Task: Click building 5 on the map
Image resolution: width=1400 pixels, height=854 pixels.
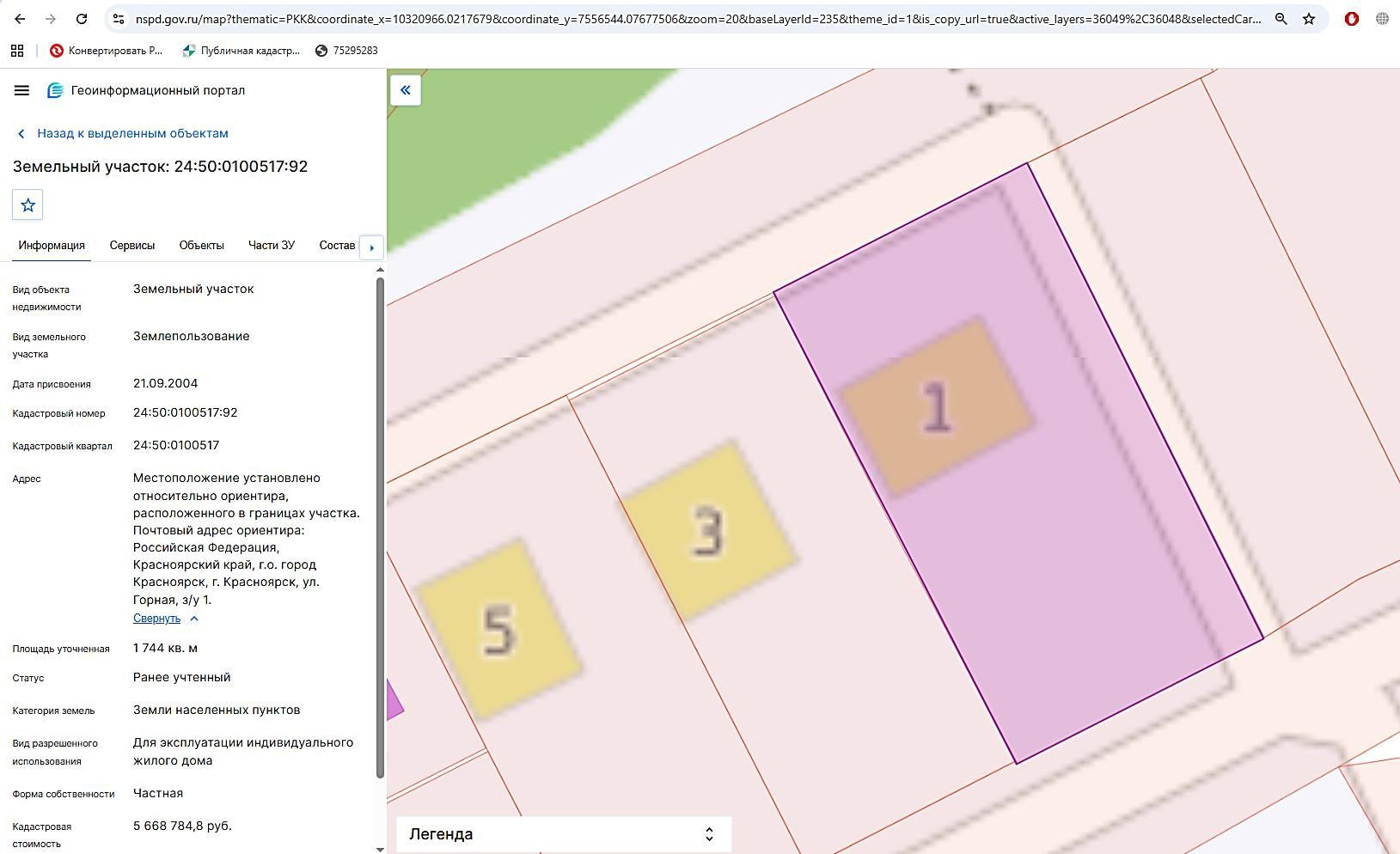Action: click(498, 630)
